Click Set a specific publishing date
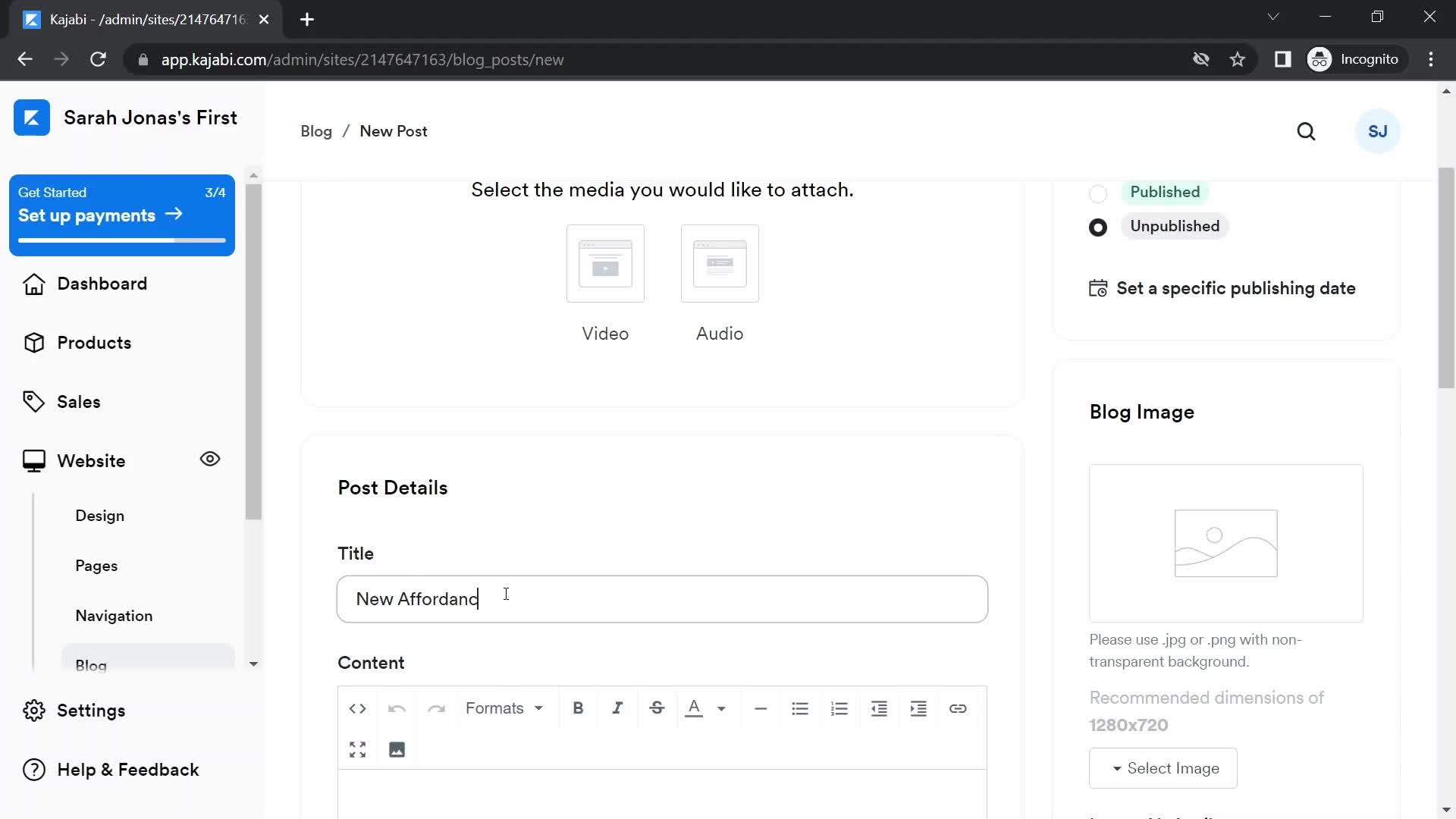The height and width of the screenshot is (819, 1456). [x=1224, y=288]
